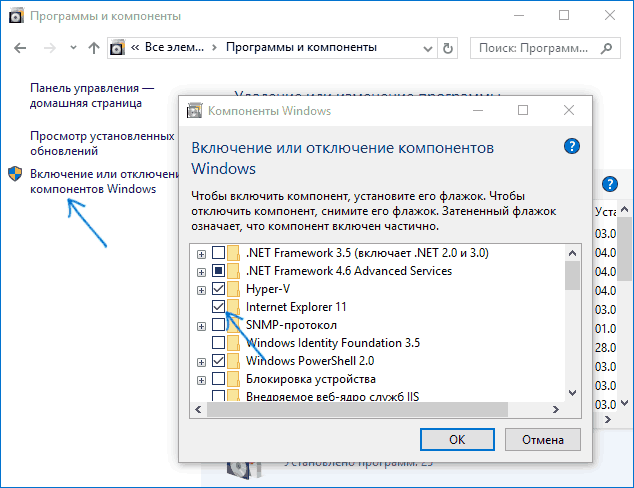Viewport: 634px width, 488px height.
Task: Open Просмотр установленных обновлений link
Action: (x=102, y=143)
